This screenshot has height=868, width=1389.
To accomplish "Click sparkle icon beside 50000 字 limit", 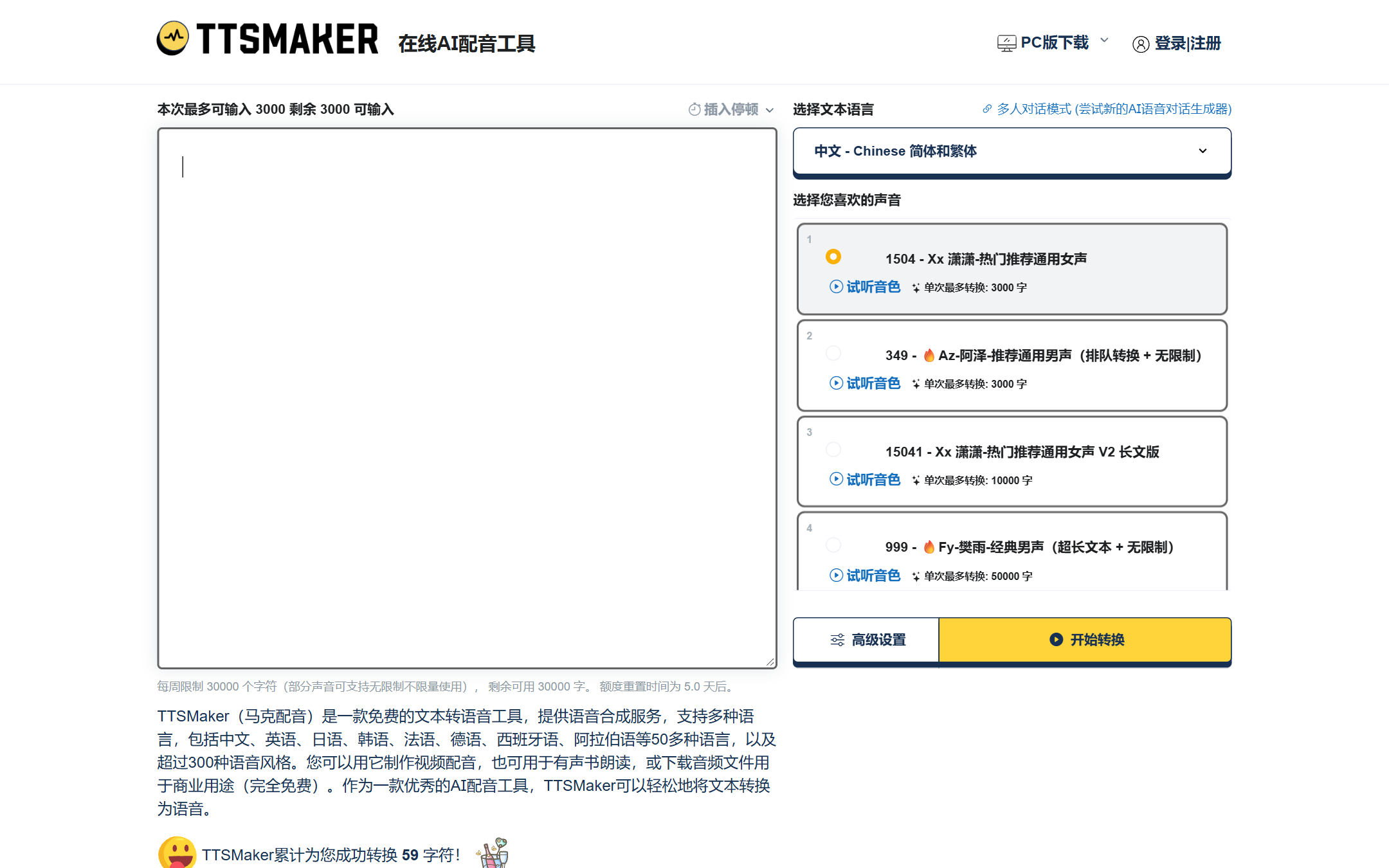I will (916, 576).
